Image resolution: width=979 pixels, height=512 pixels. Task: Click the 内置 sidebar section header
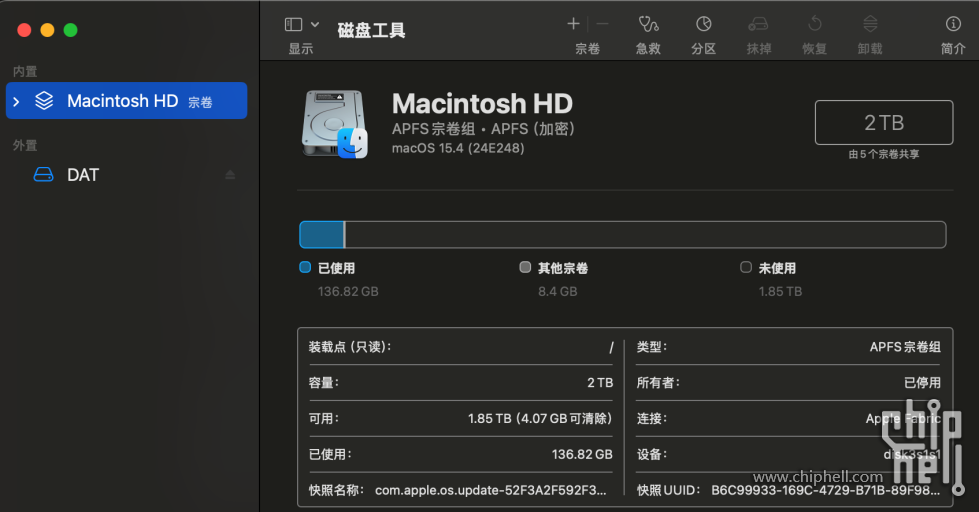point(25,71)
